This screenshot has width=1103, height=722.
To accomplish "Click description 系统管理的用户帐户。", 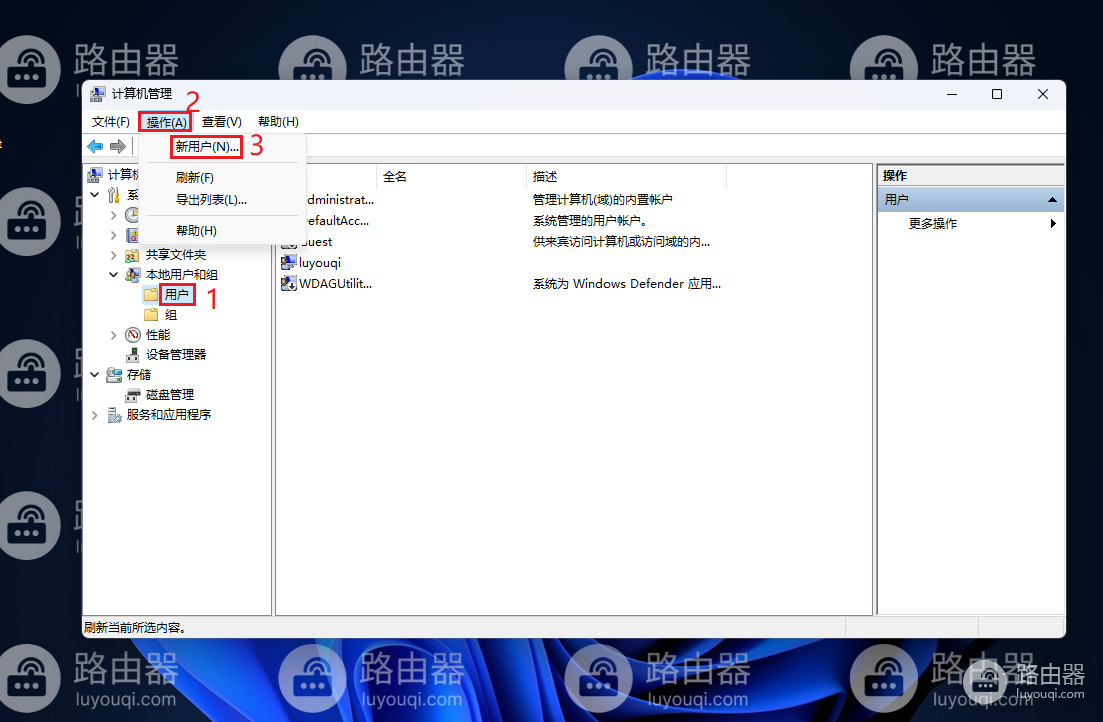I will 589,221.
